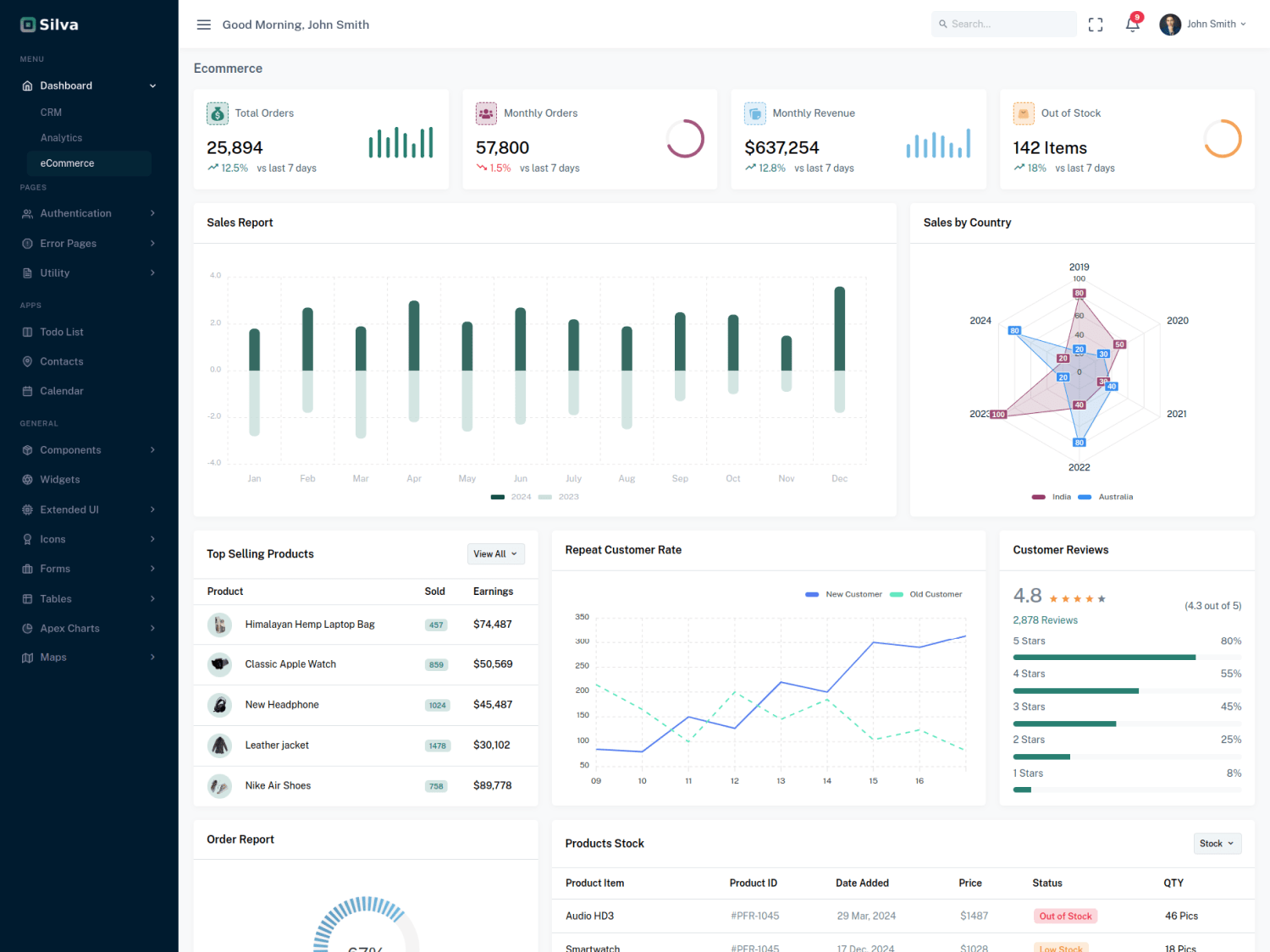
Task: Toggle the hamburger sidebar menu icon
Action: point(203,25)
